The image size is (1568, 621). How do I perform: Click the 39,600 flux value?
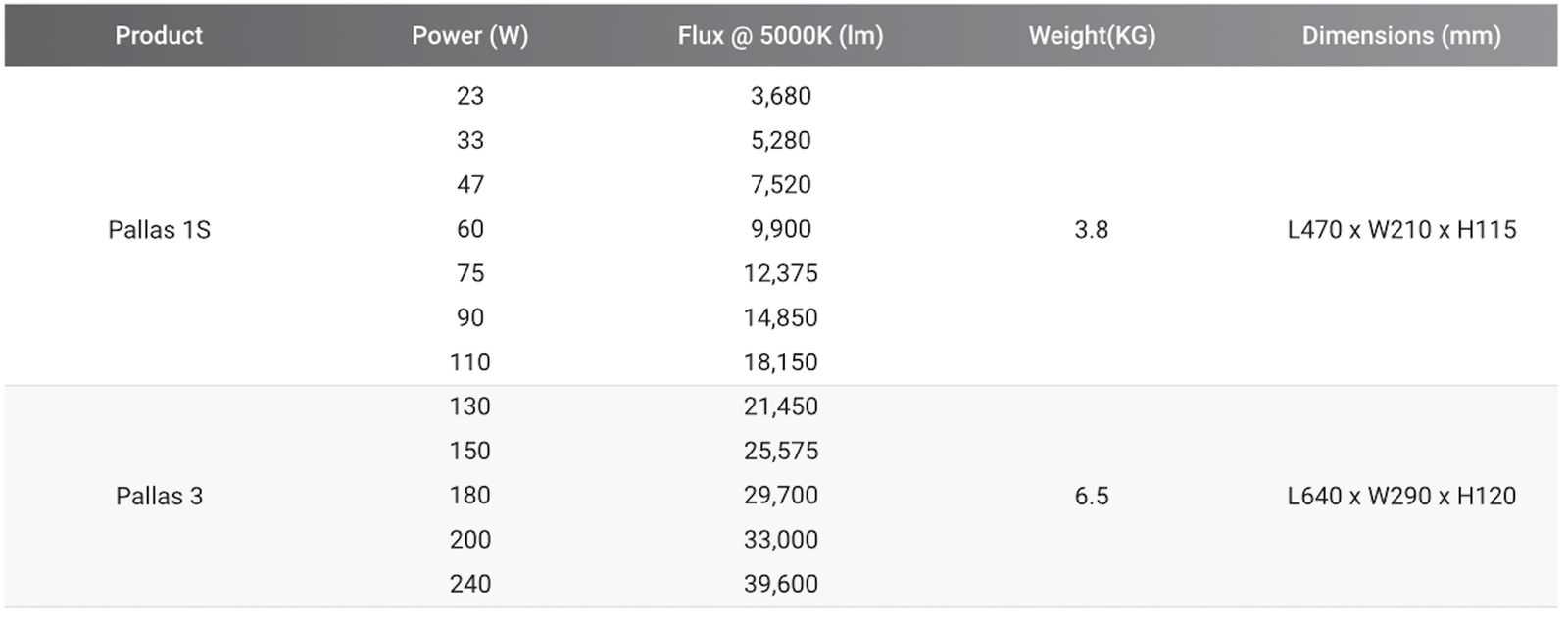pyautogui.click(x=780, y=584)
